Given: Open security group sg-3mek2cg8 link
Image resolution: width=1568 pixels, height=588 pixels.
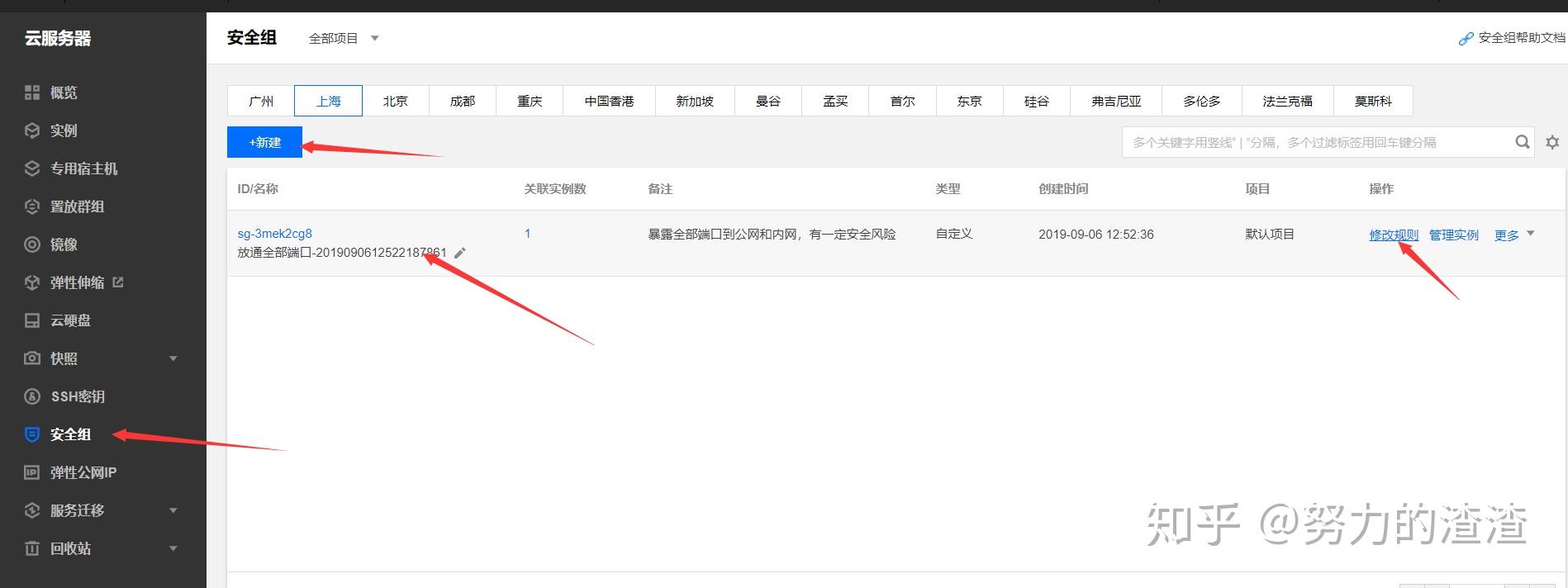Looking at the screenshot, I should coord(275,234).
